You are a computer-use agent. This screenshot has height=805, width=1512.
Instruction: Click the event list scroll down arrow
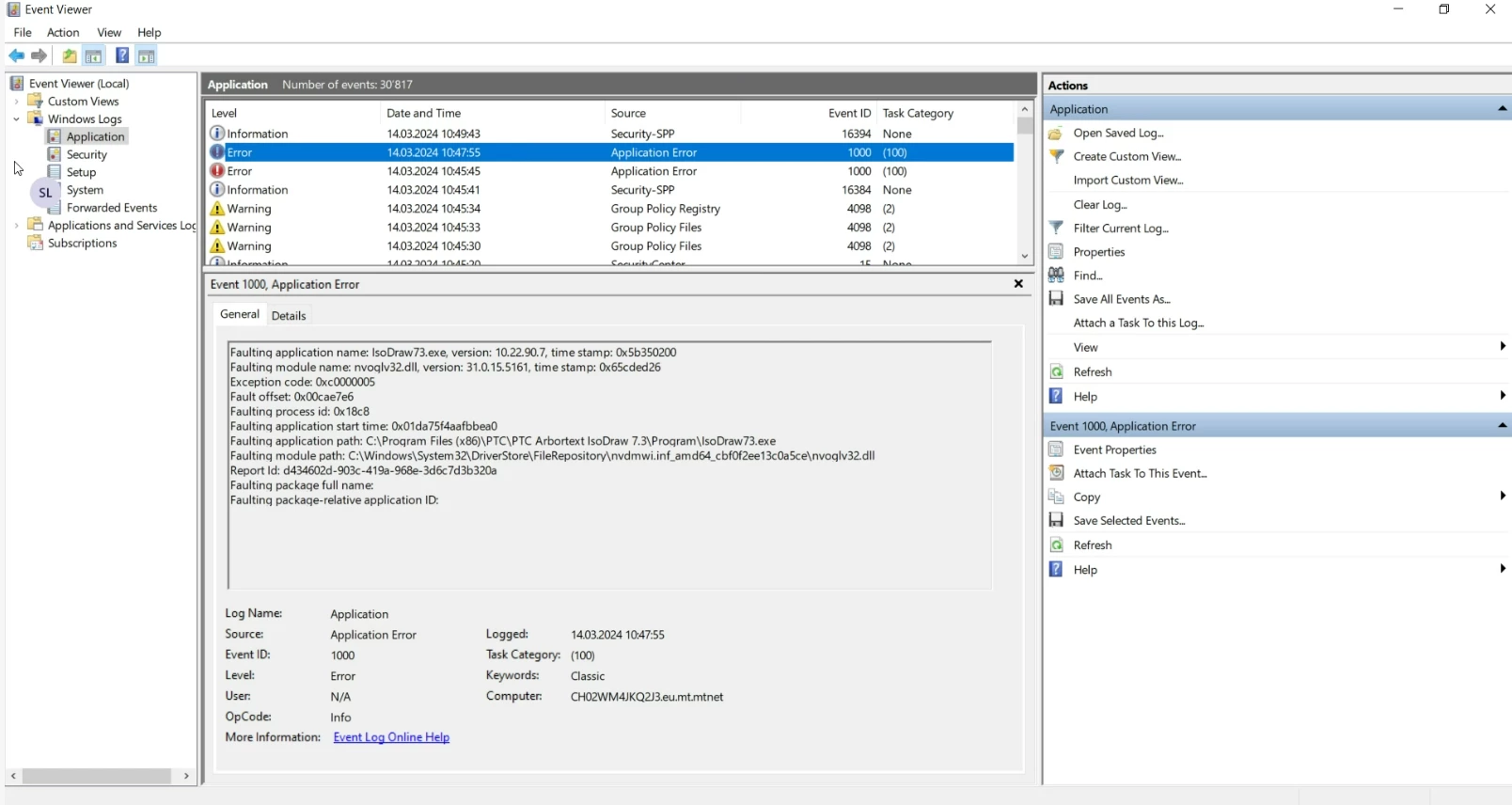(1025, 257)
